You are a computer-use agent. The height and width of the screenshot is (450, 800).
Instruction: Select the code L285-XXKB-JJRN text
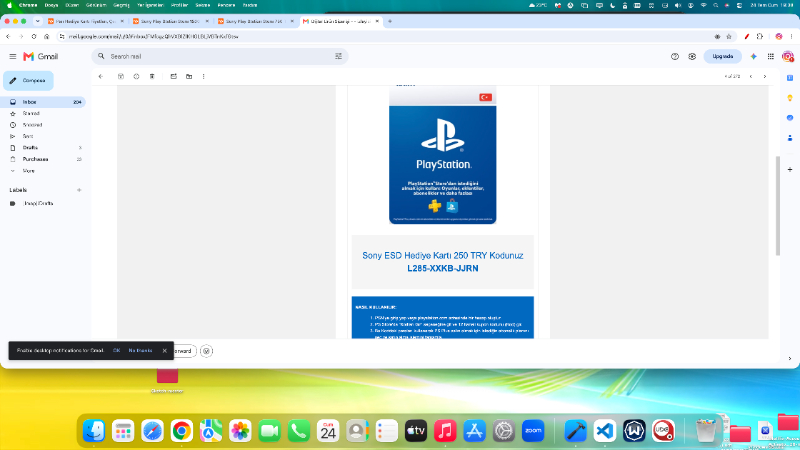pyautogui.click(x=443, y=268)
